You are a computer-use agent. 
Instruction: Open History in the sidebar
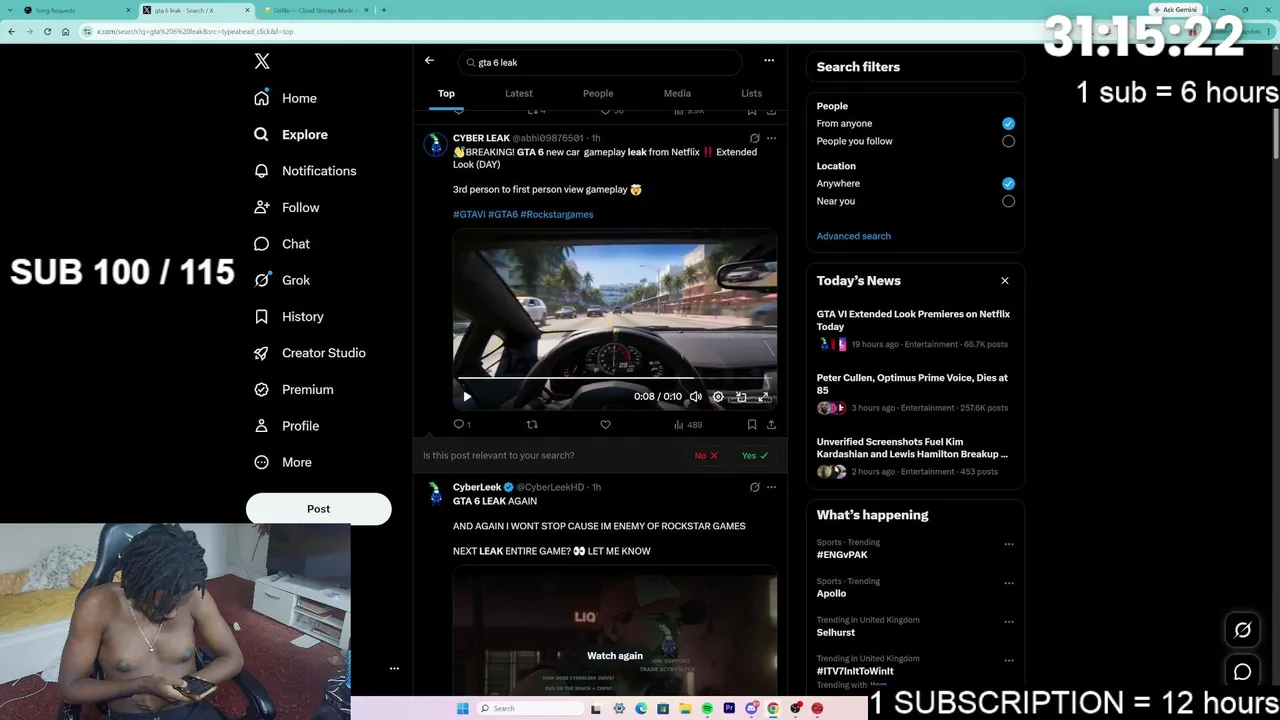(x=289, y=316)
